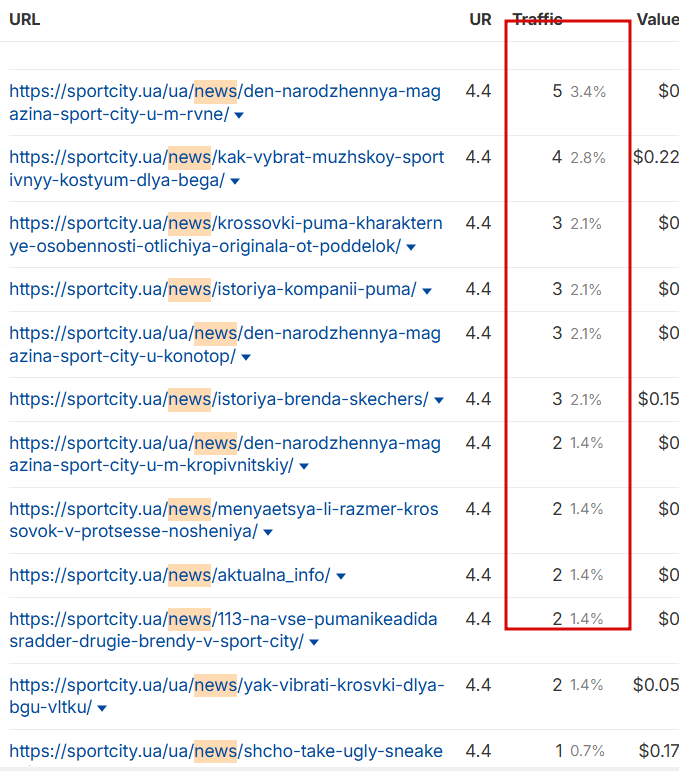This screenshot has height=771, width=679.
Task: Expand dropdown next to istoriya-brenda-skechers URL
Action: tap(439, 401)
